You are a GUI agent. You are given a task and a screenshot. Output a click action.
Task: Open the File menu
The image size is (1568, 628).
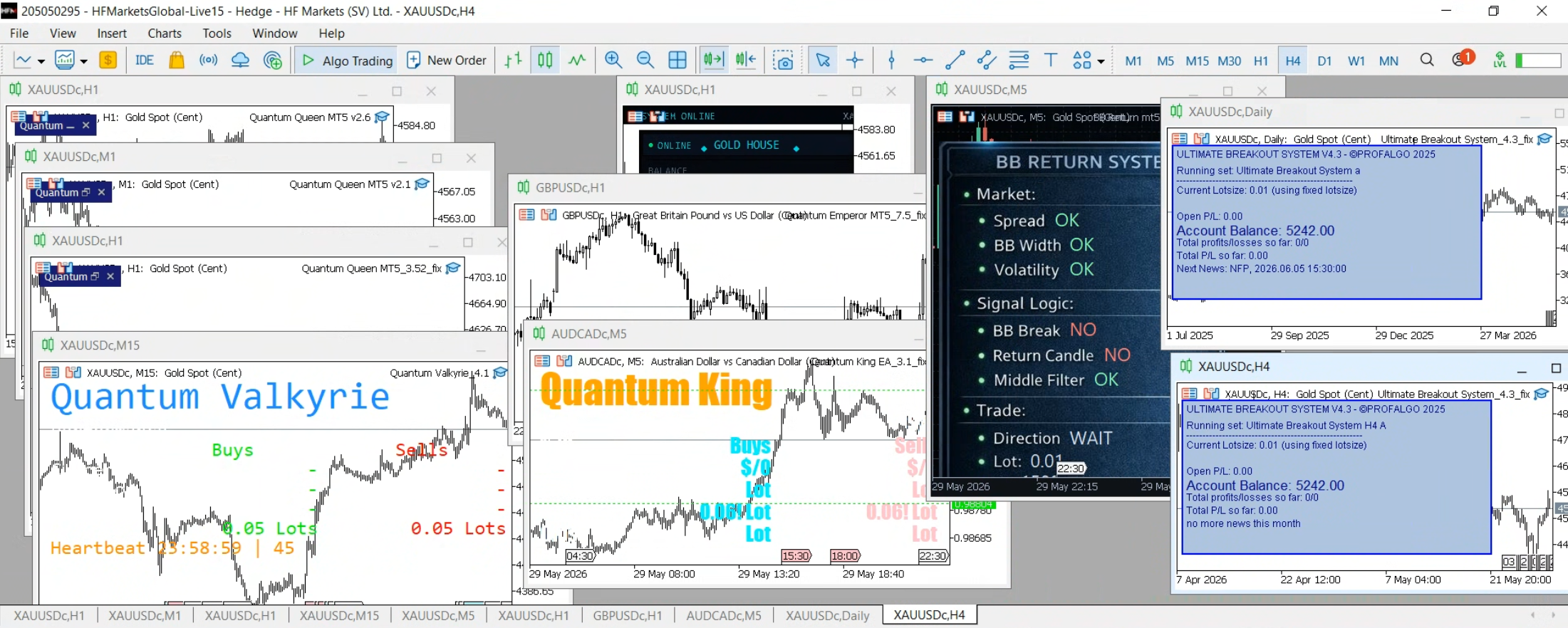[x=19, y=33]
